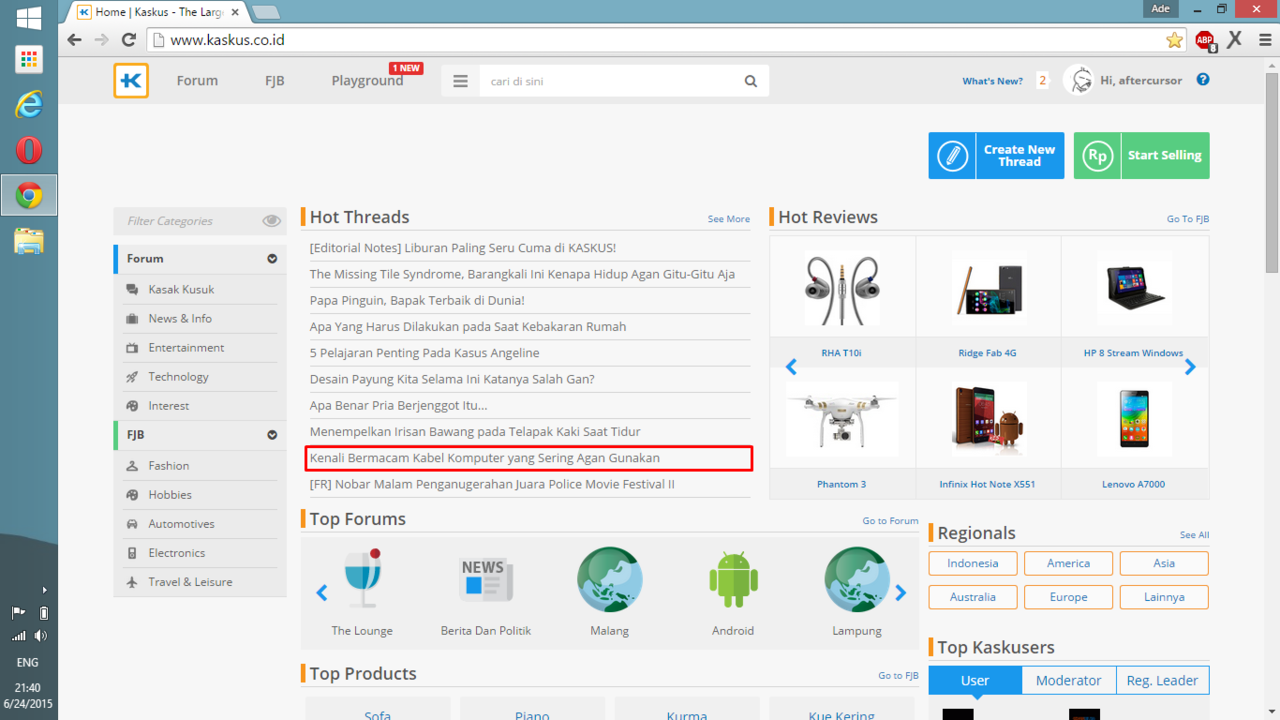Click the aftercursor user avatar

click(1079, 80)
